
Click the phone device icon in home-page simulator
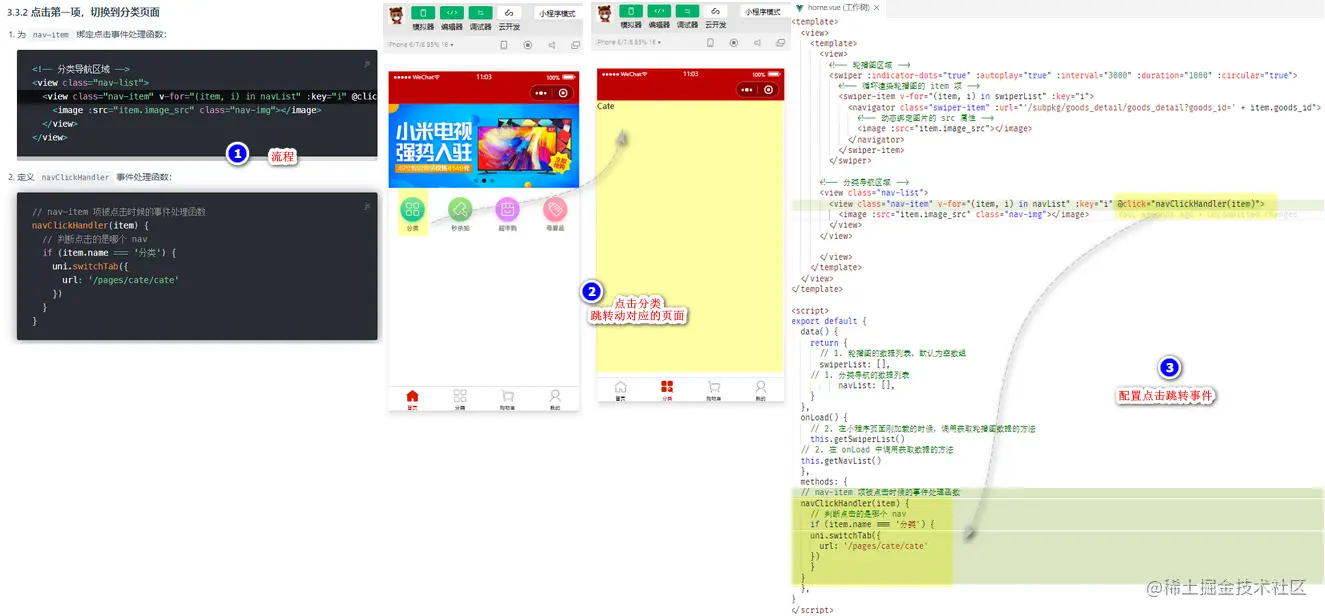point(504,45)
